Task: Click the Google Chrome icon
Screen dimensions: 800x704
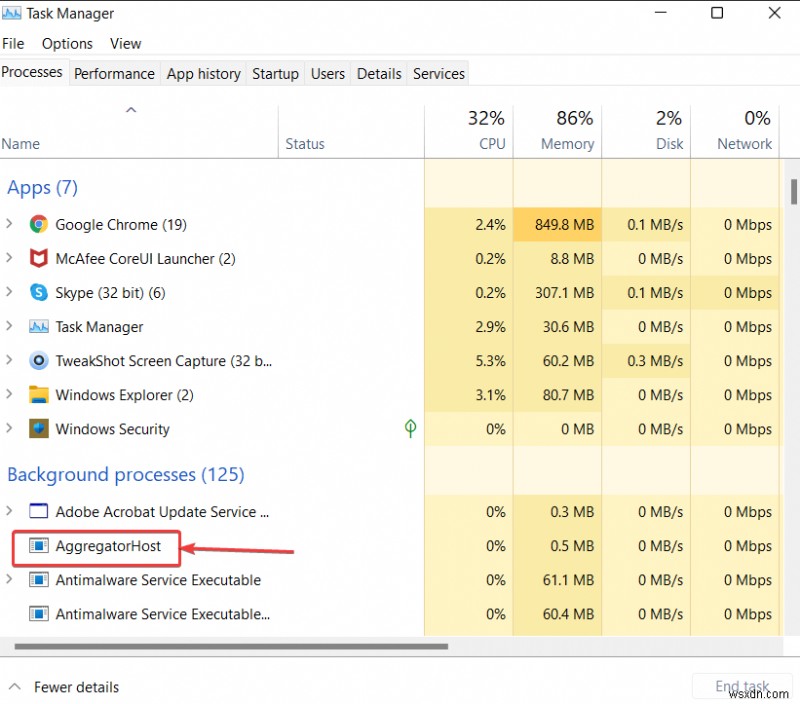Action: coord(39,225)
